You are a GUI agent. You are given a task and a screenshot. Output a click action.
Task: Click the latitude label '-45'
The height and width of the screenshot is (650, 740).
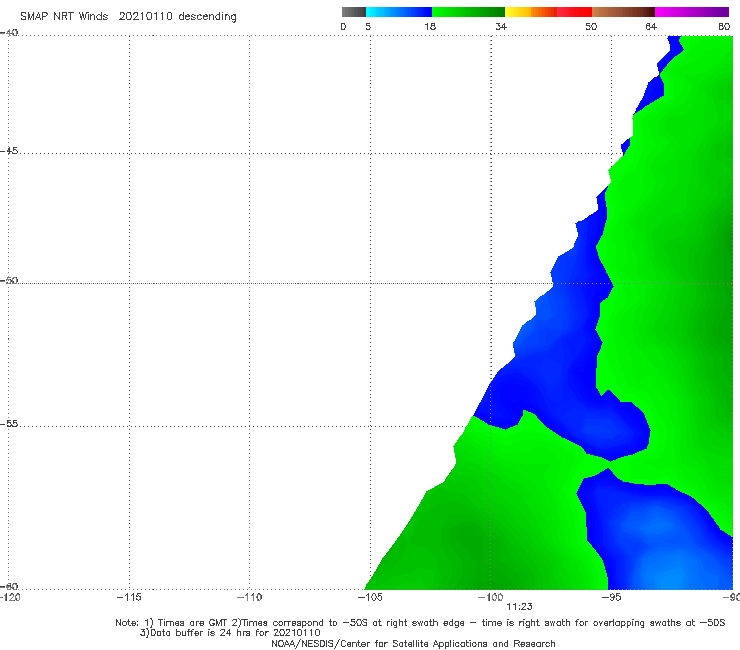(x=9, y=151)
